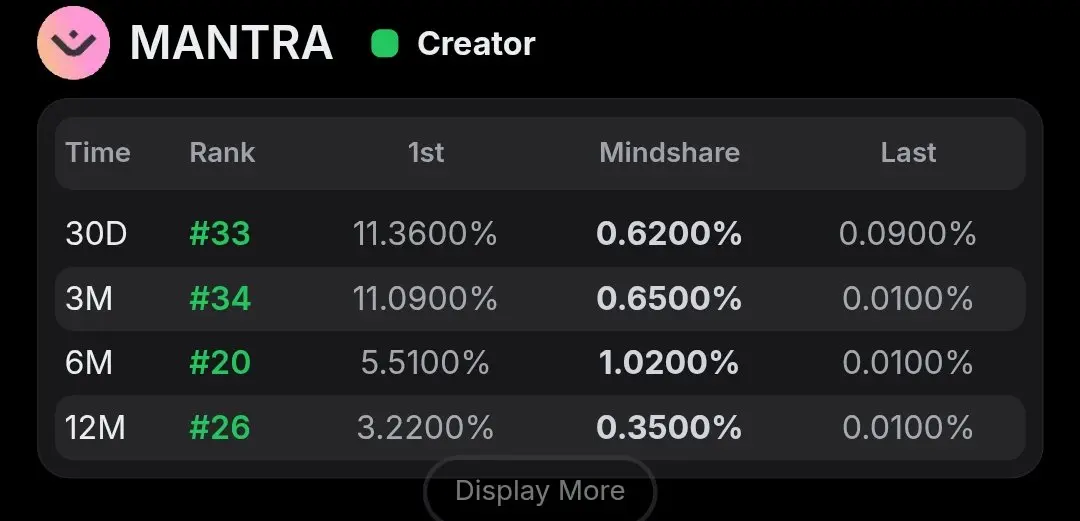Click the 11.3600% first-place value
This screenshot has width=1080, height=521.
[425, 234]
